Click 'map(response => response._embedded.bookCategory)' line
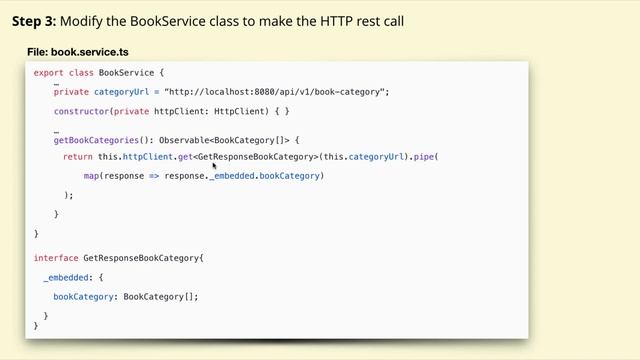 pos(204,176)
